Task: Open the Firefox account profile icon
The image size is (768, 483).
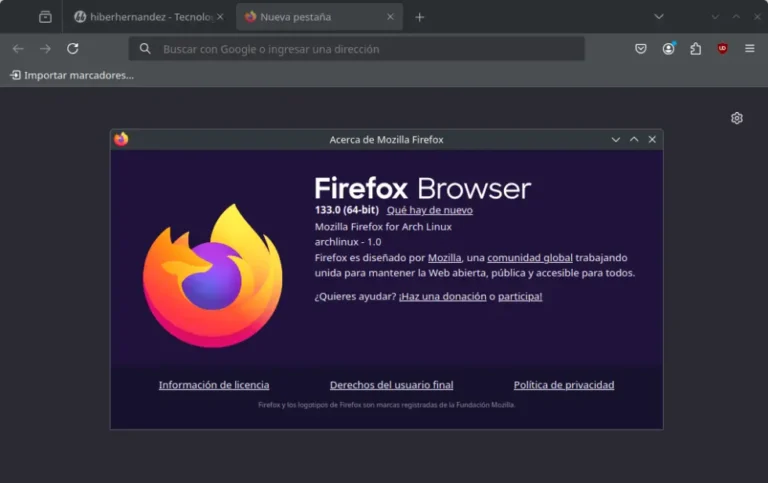Action: pyautogui.click(x=668, y=48)
